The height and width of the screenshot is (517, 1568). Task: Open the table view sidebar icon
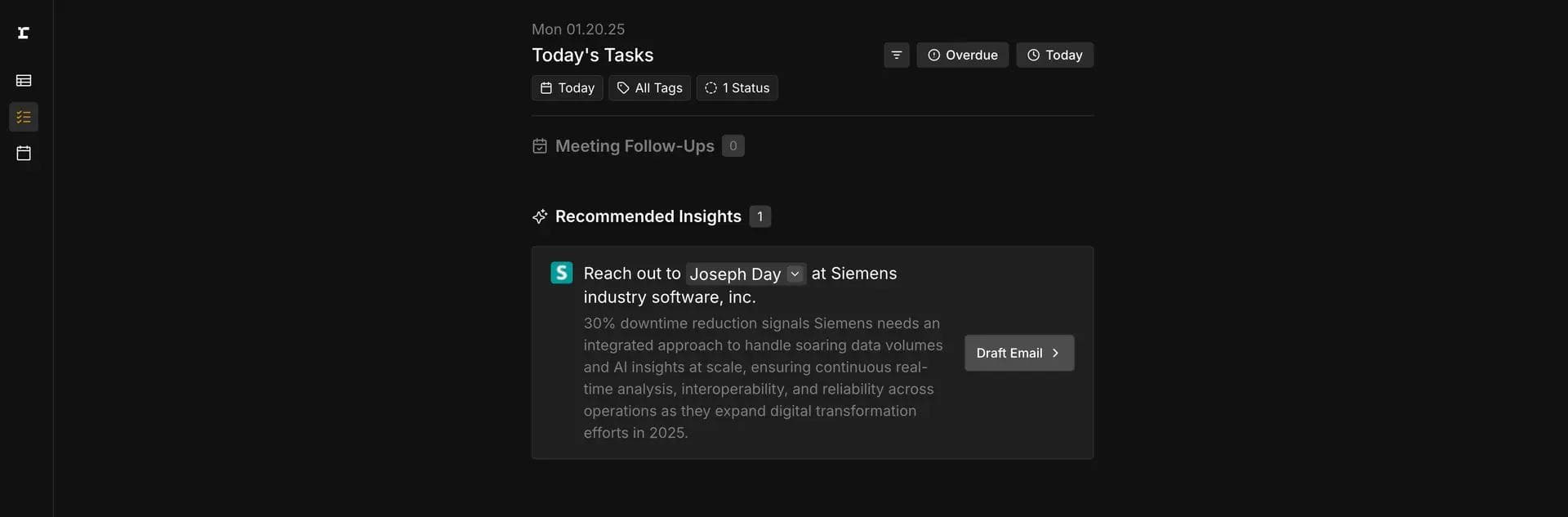[x=24, y=80]
